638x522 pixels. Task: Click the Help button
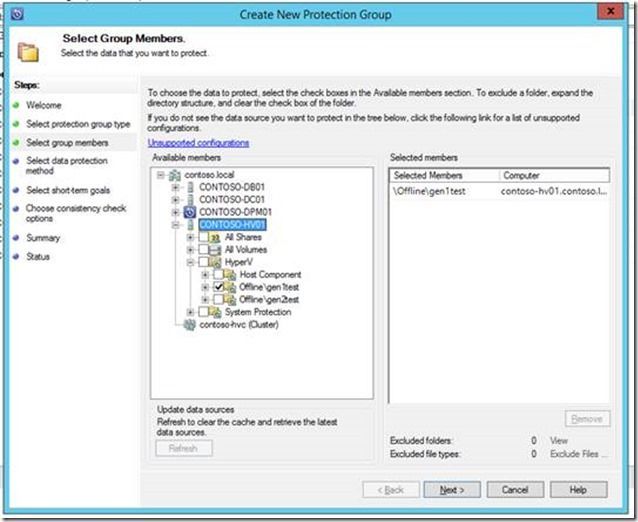coord(578,490)
